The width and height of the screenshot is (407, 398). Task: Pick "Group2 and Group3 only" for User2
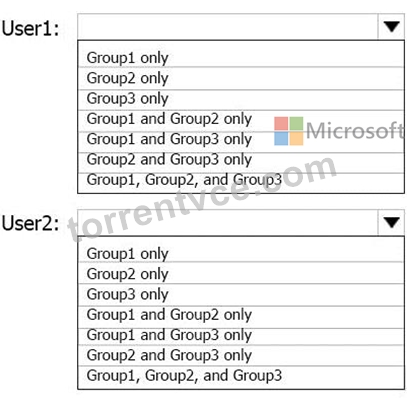241,355
